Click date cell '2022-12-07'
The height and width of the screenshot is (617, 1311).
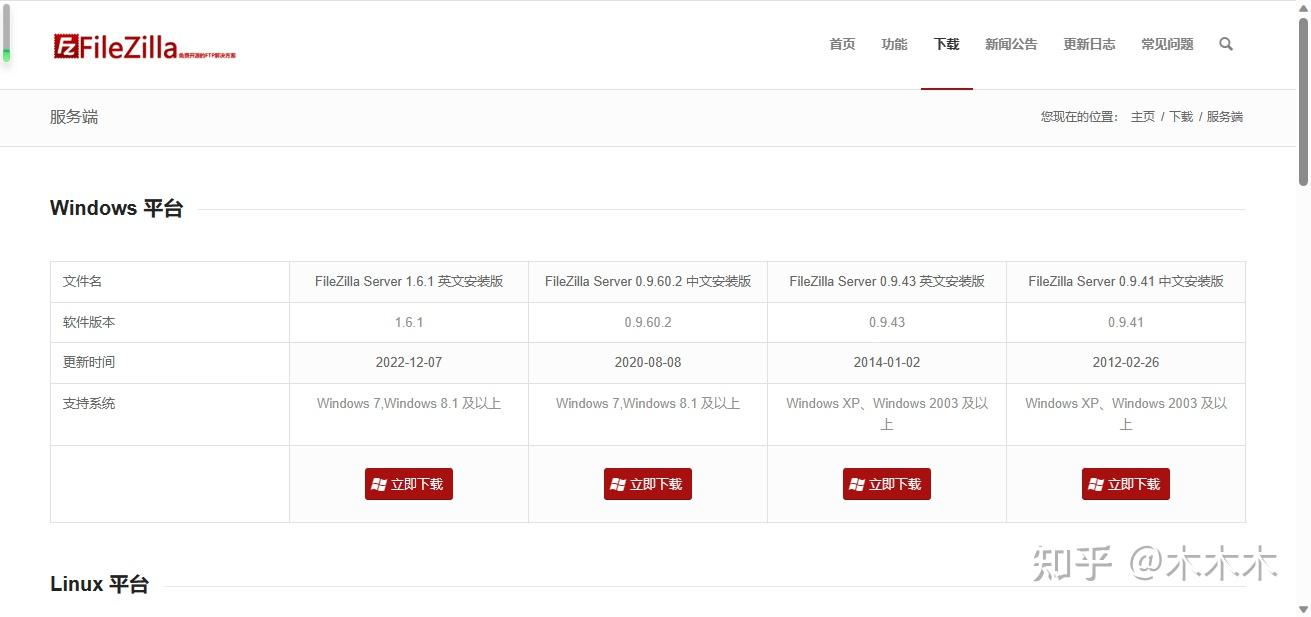coord(409,362)
